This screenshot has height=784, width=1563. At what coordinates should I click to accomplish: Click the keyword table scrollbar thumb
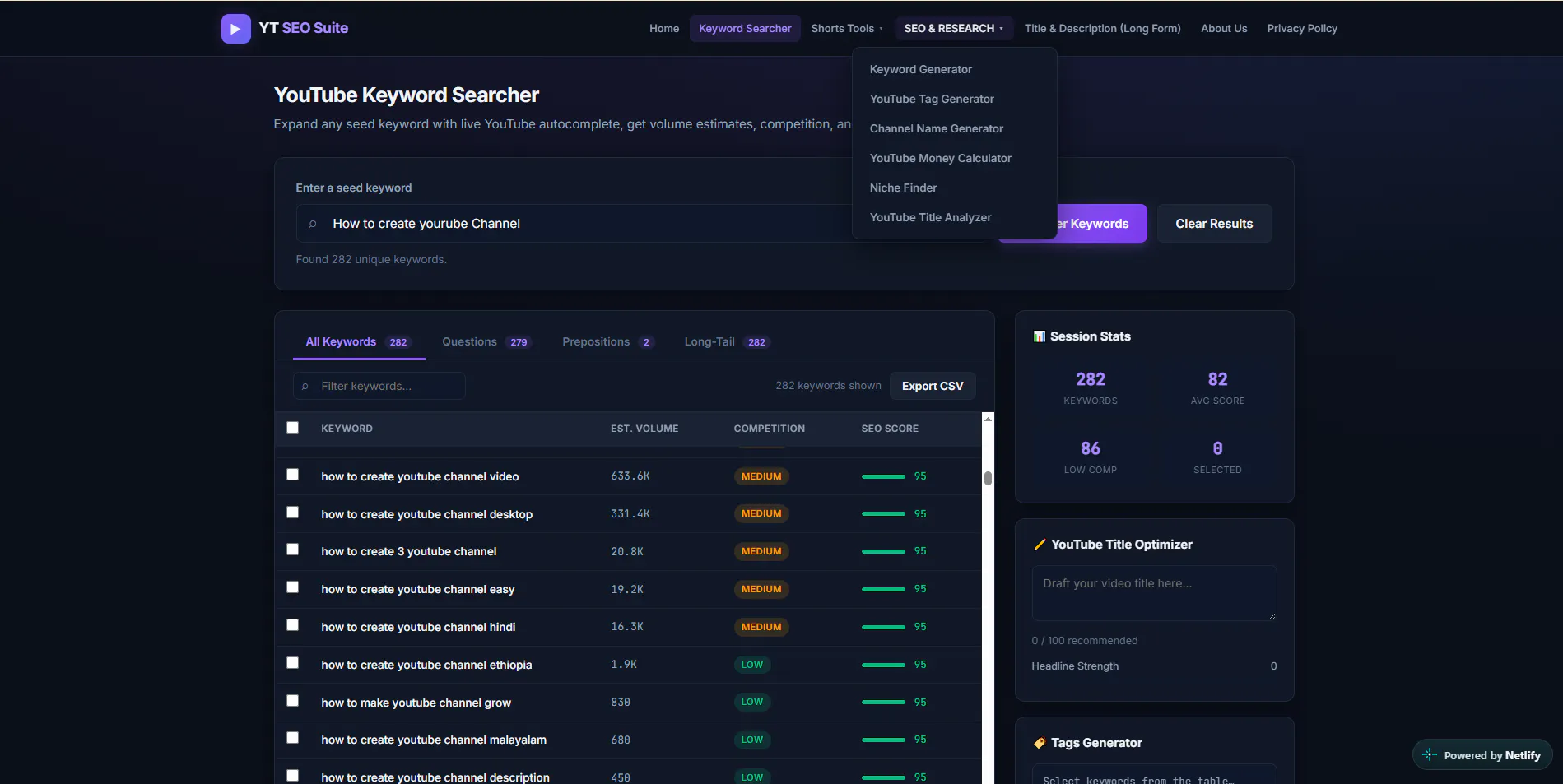click(988, 478)
